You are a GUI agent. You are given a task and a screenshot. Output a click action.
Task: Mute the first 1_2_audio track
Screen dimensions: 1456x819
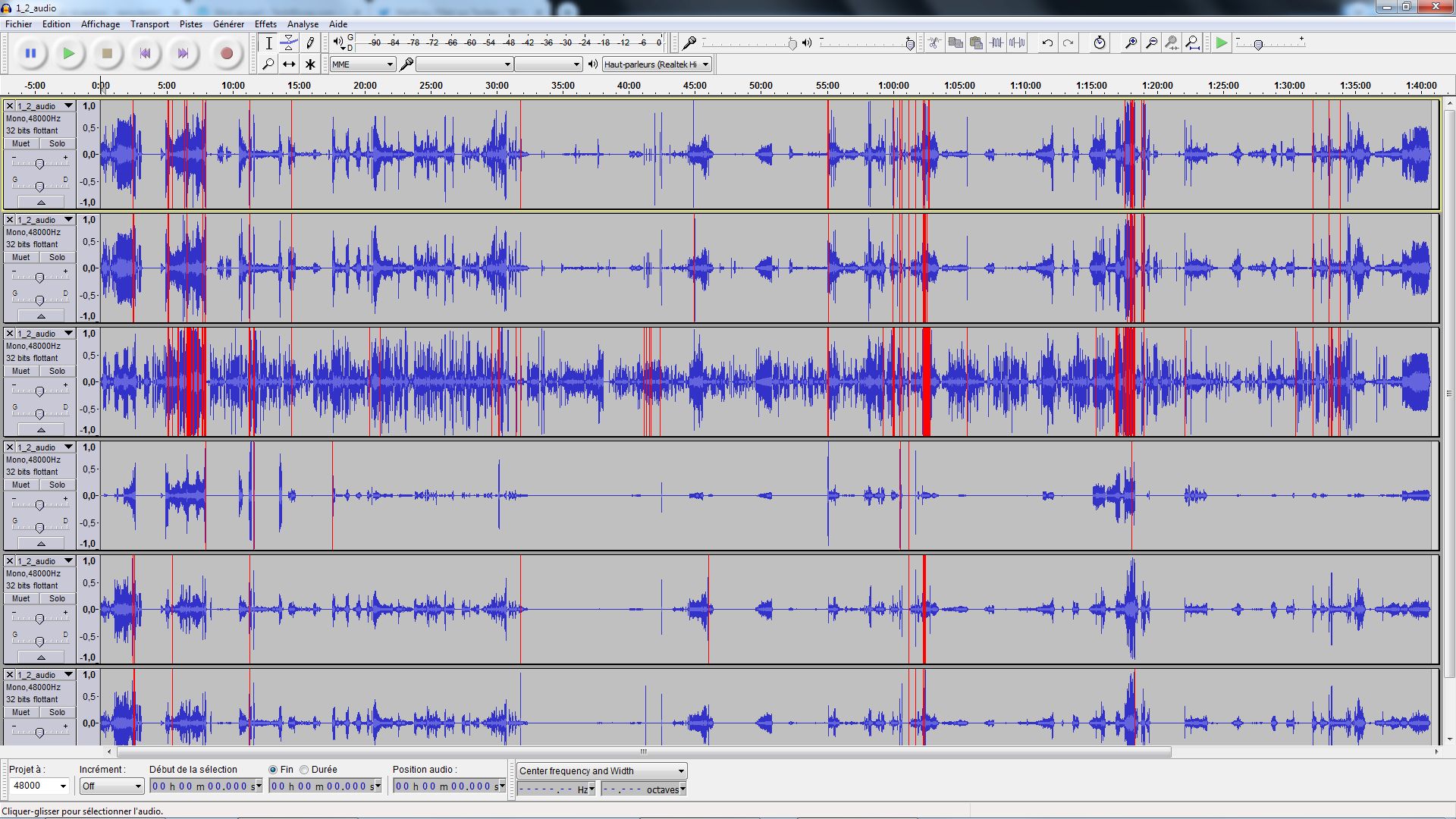tap(21, 143)
